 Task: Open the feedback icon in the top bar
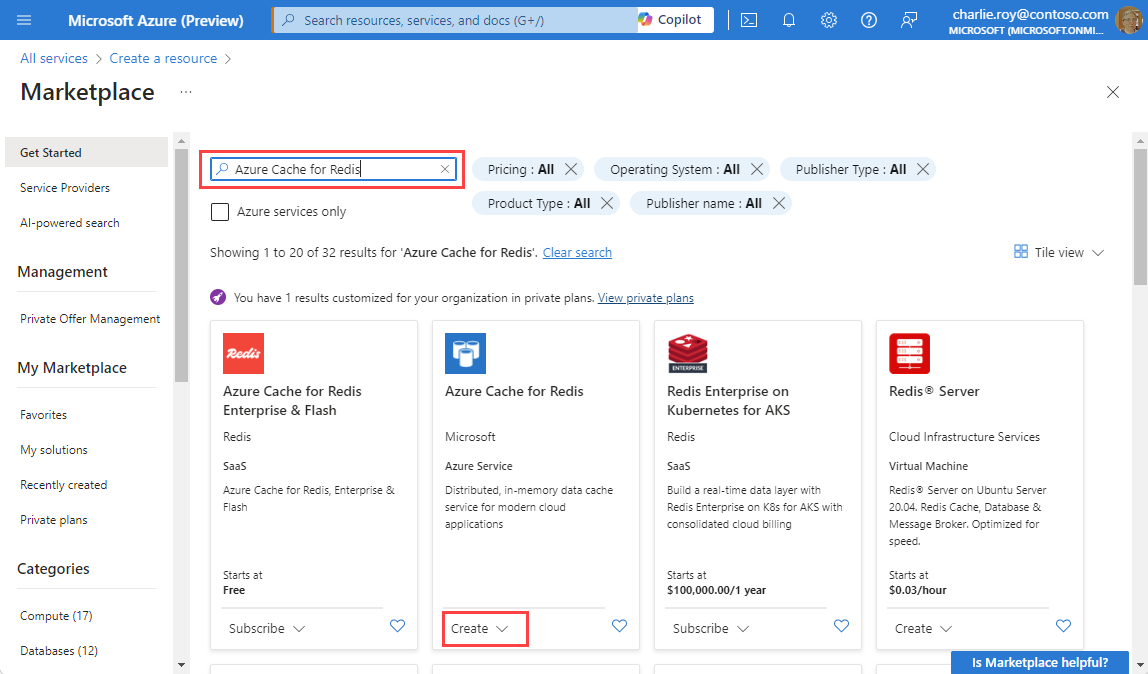click(908, 19)
